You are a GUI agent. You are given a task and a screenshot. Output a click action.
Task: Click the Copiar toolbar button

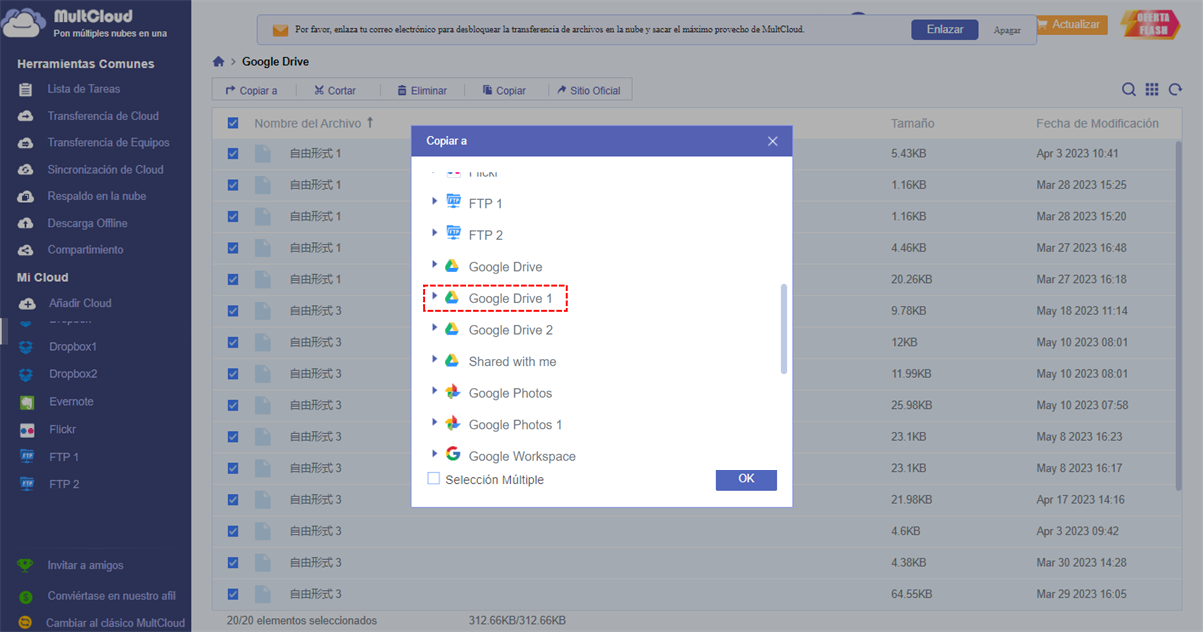[x=503, y=90]
